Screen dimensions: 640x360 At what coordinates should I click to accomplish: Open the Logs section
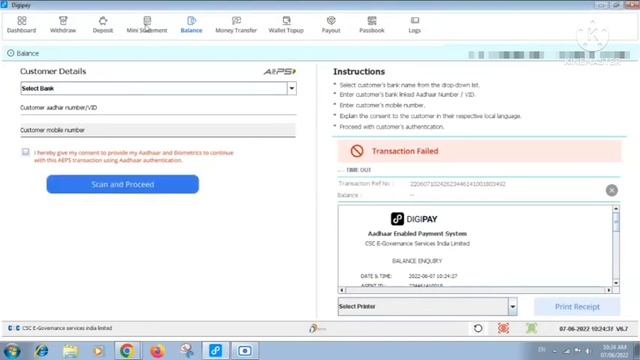tap(415, 24)
